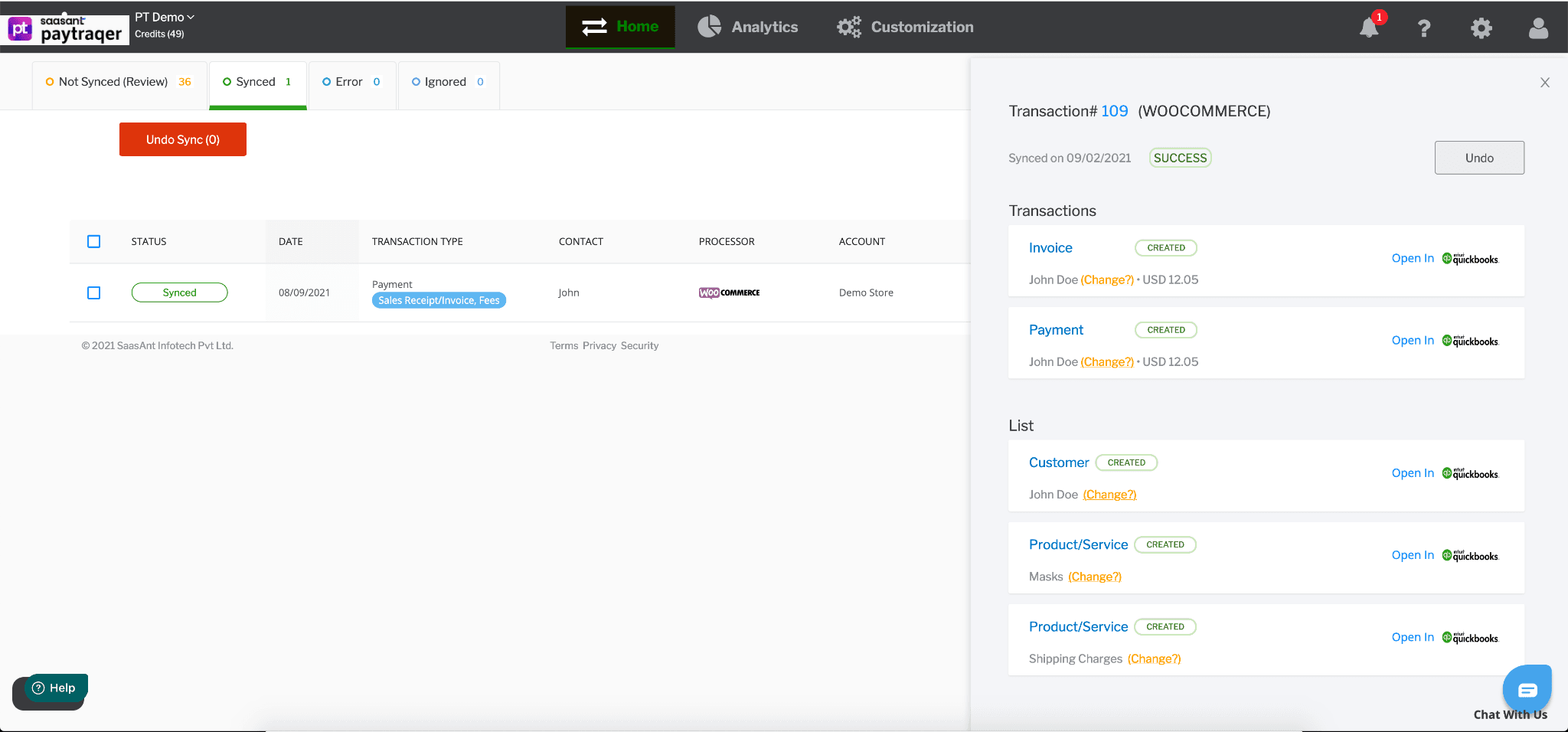Viewport: 1568px width, 732px height.
Task: Click QuickBooks logo in Payment row
Action: click(x=1470, y=341)
